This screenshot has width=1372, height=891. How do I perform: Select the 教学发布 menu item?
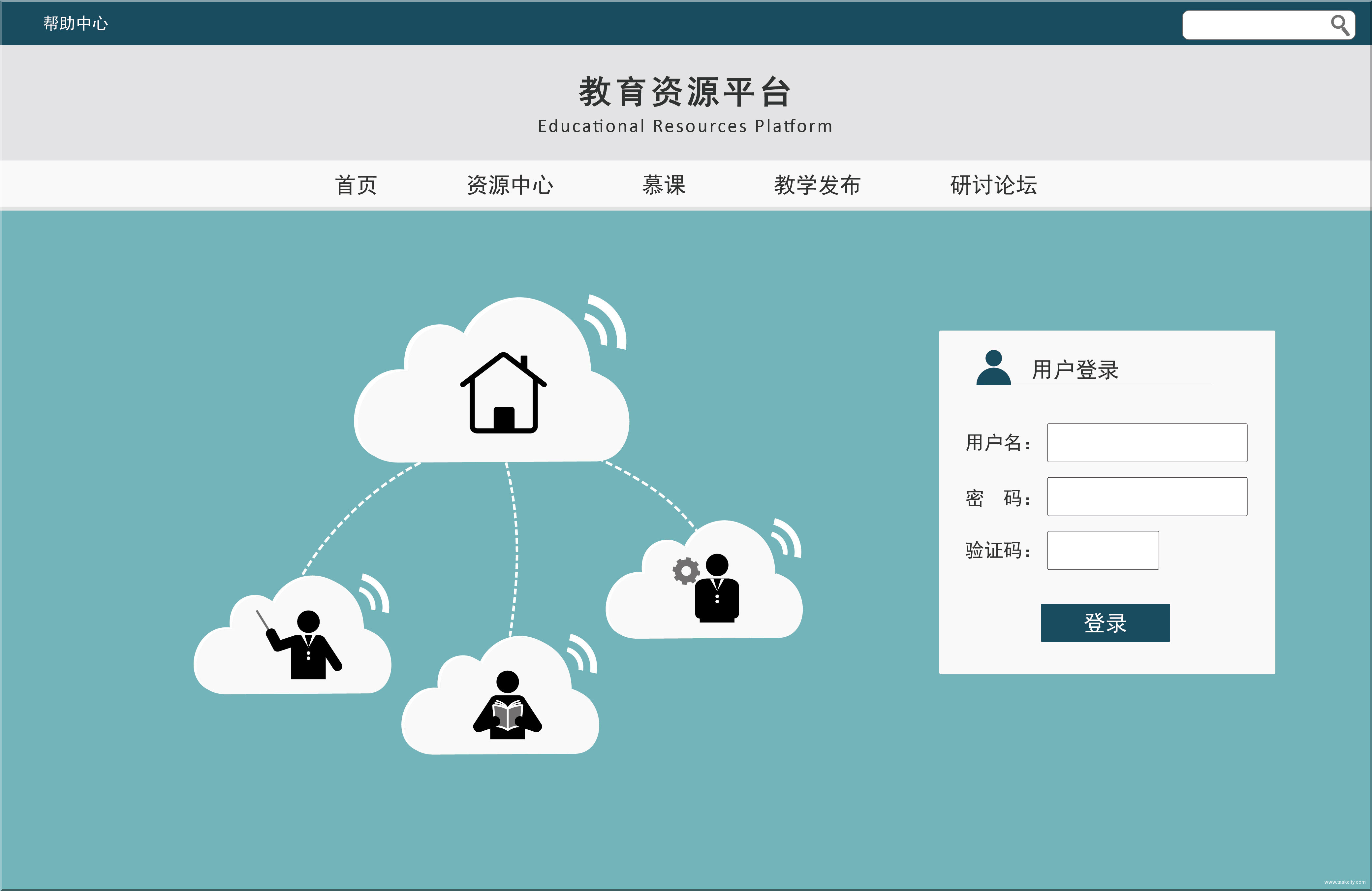pyautogui.click(x=817, y=185)
